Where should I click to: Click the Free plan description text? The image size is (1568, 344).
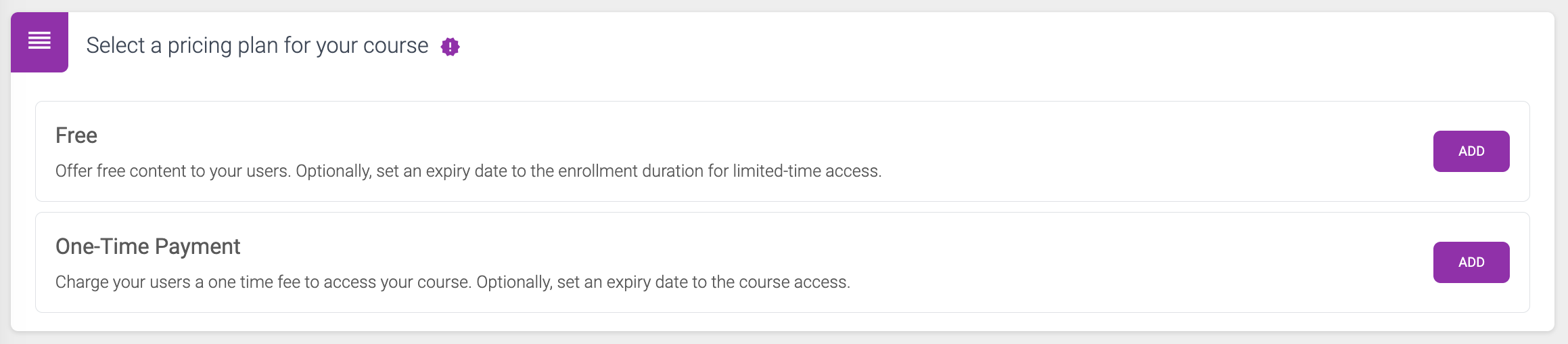pos(468,171)
